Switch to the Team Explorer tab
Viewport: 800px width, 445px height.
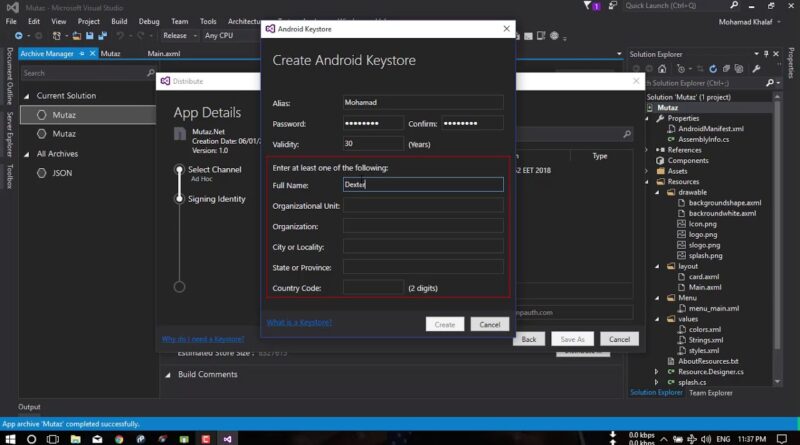click(x=711, y=393)
